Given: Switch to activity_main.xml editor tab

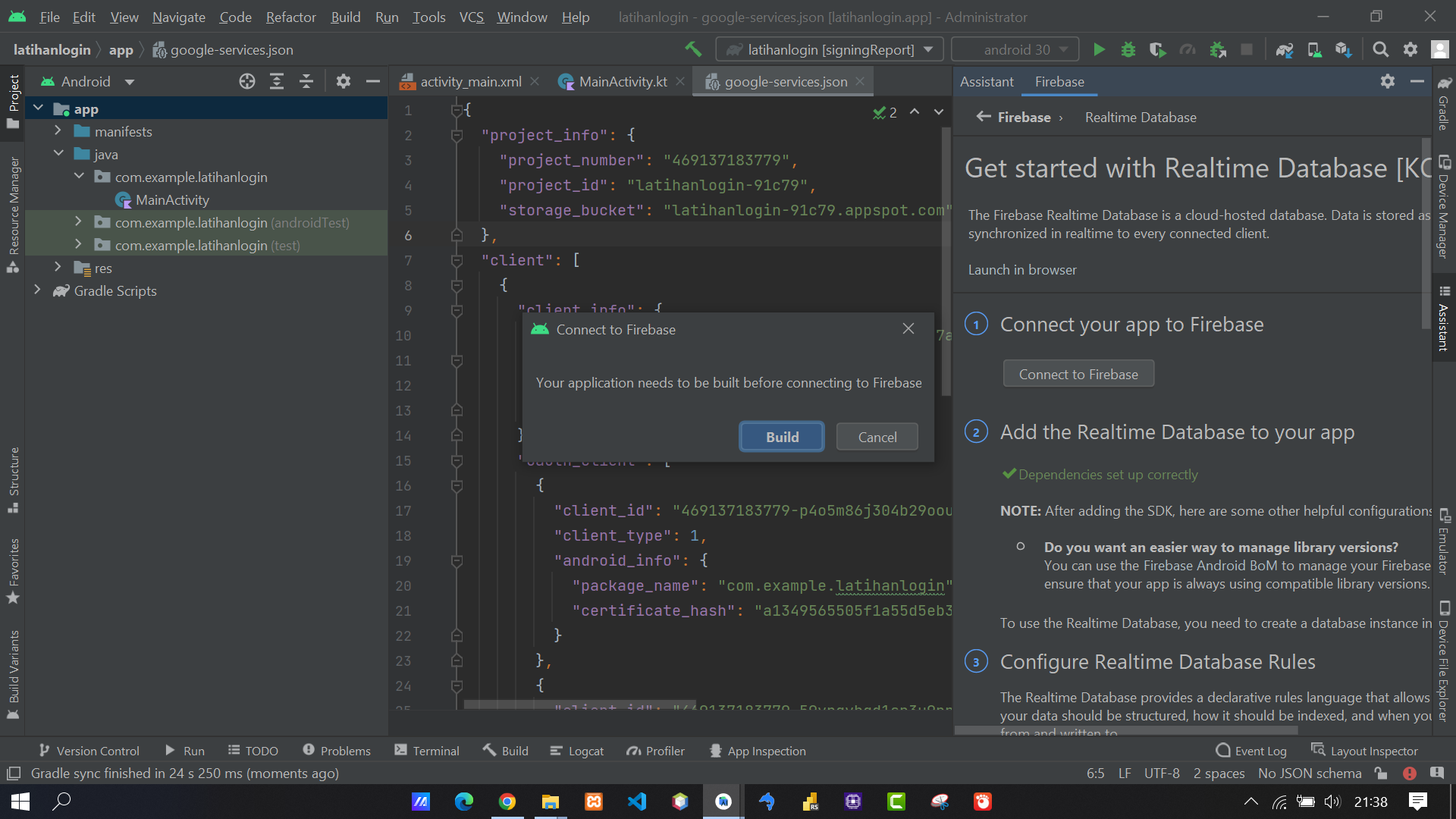Looking at the screenshot, I should click(x=470, y=81).
